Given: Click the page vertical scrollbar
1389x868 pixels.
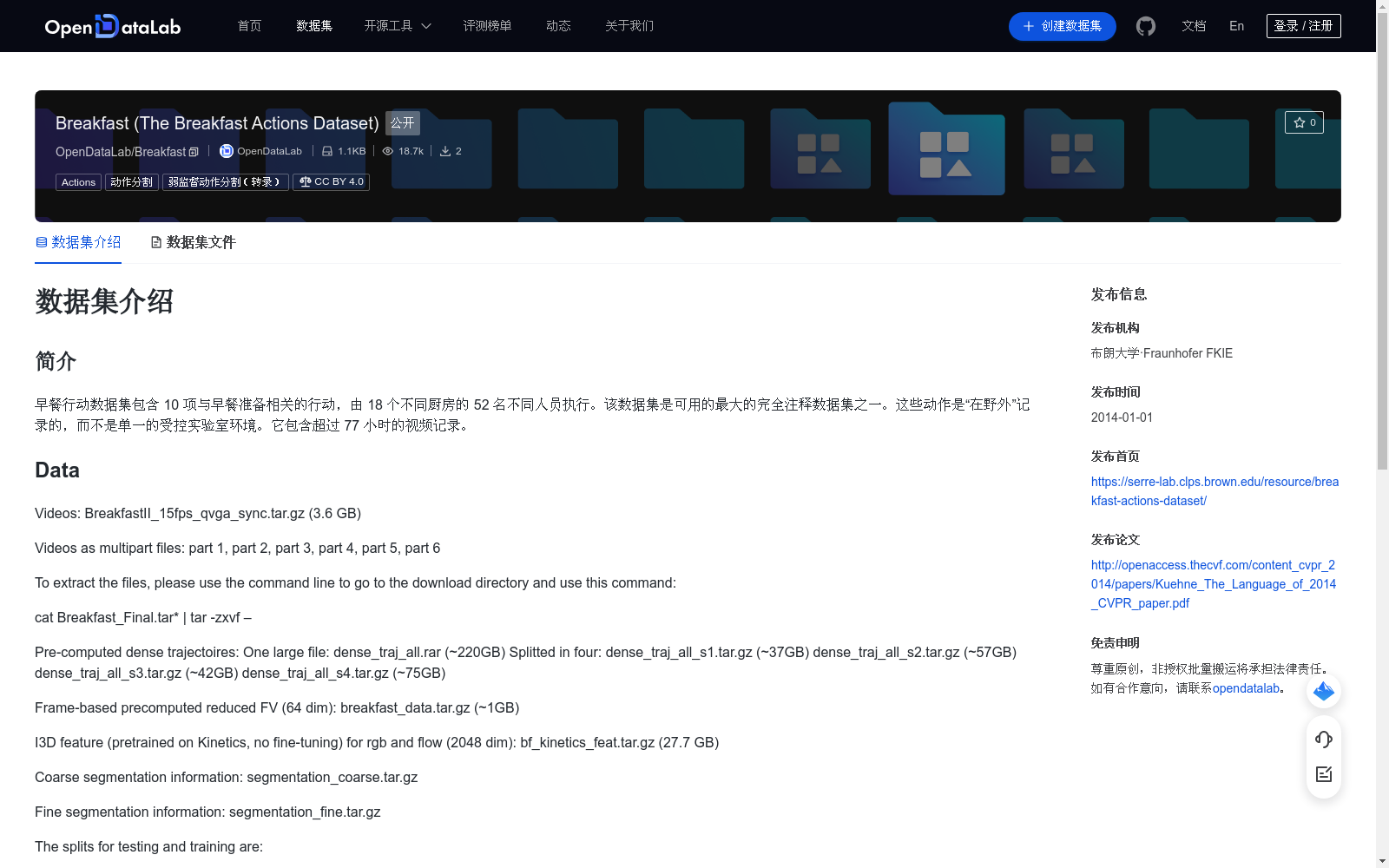Looking at the screenshot, I should [1382, 242].
